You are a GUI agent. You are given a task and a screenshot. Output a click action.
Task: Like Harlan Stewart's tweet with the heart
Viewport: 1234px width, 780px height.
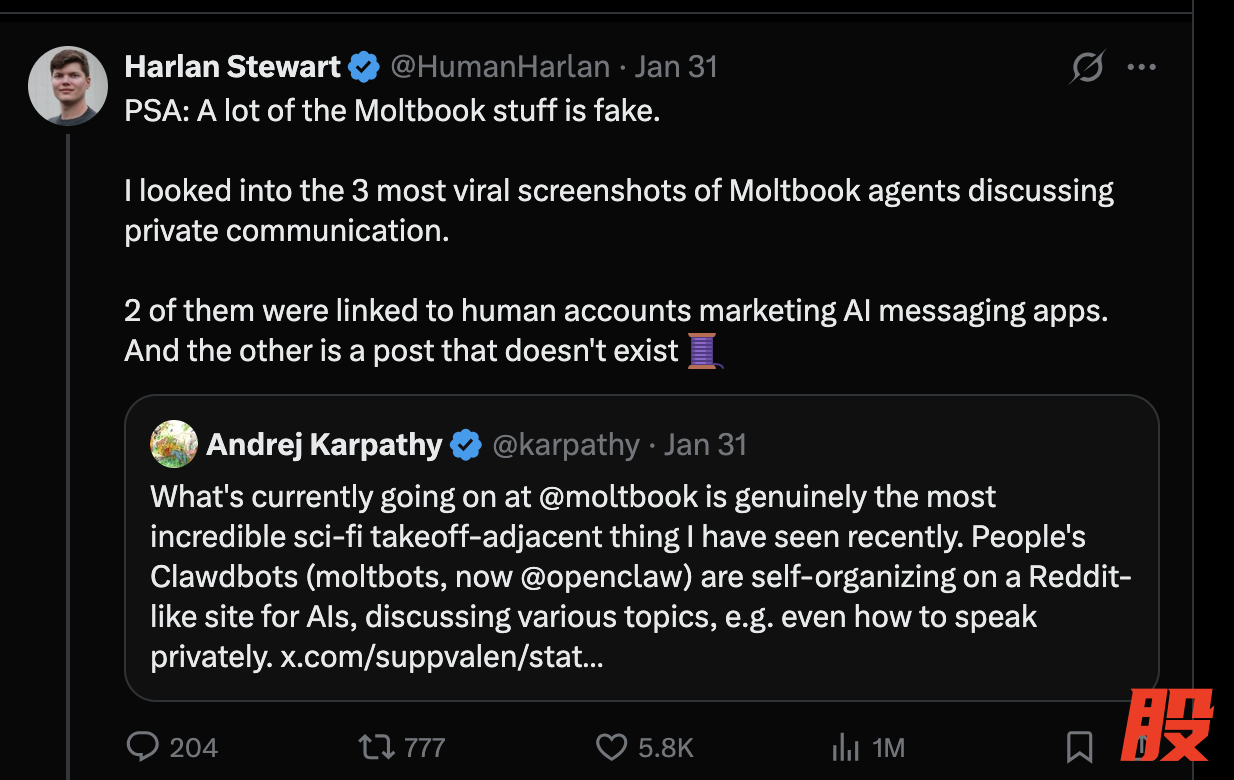610,747
